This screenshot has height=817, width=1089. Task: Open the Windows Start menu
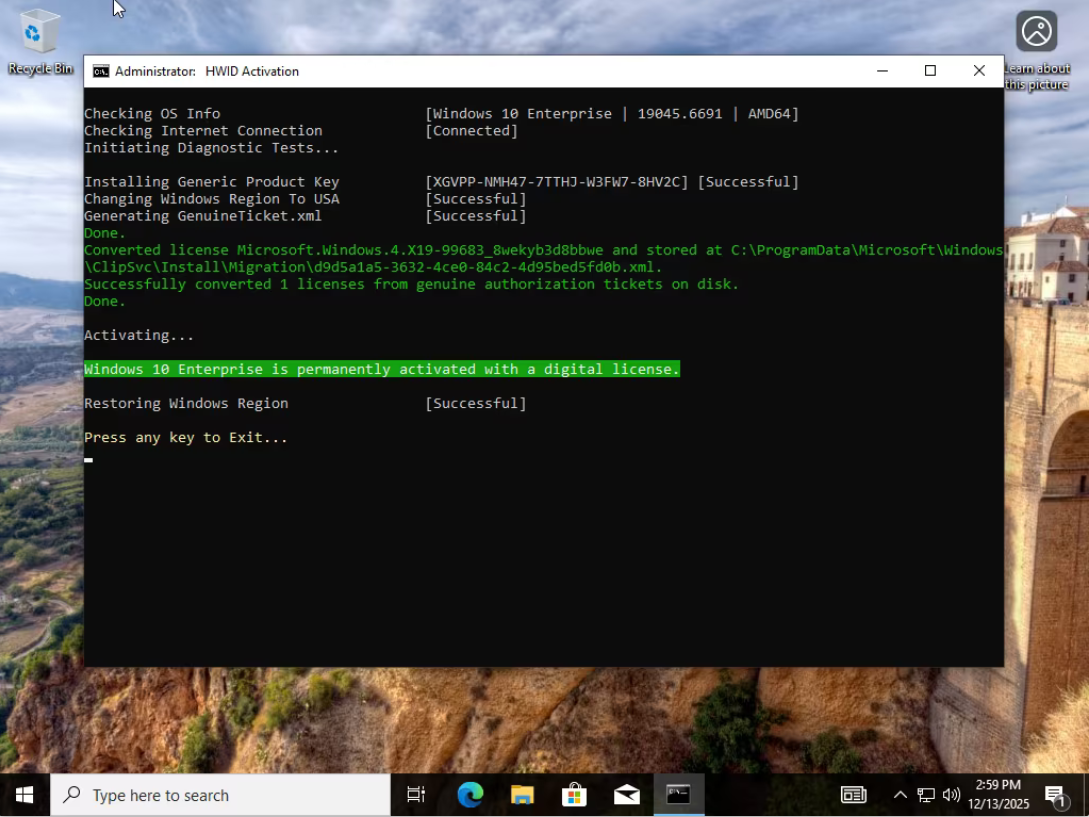click(25, 795)
